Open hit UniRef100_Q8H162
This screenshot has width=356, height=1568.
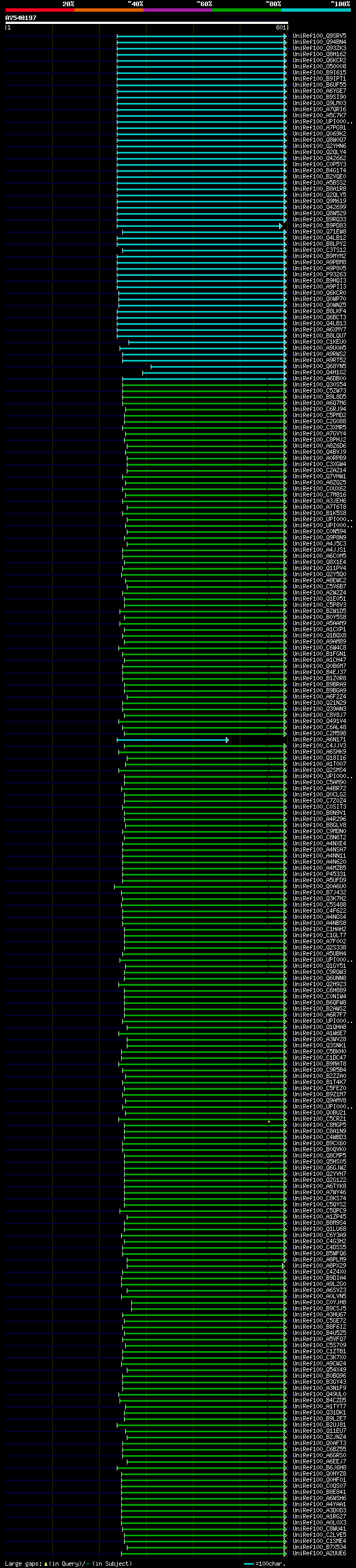pos(319,54)
